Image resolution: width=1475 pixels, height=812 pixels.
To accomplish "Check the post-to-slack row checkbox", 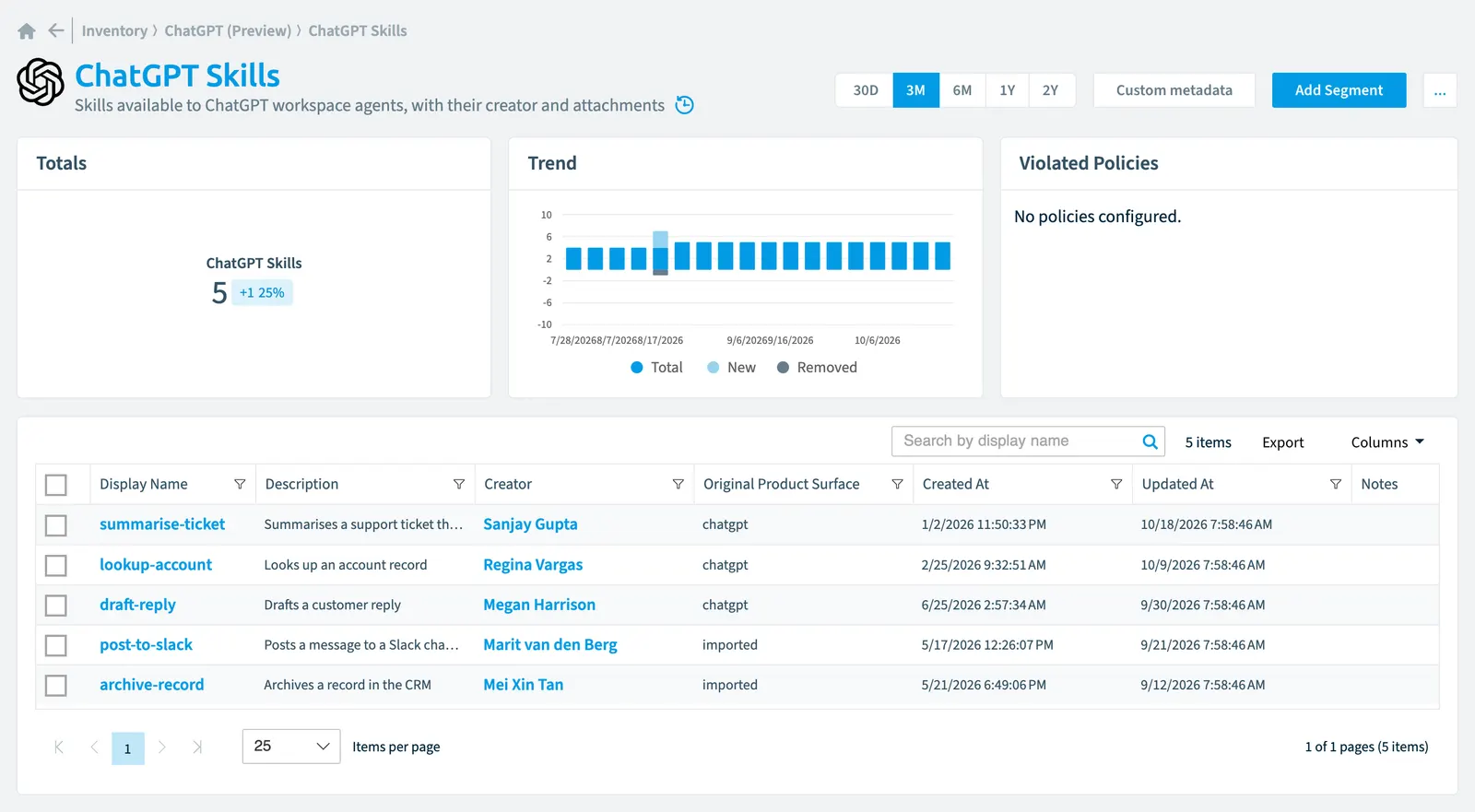I will pyautogui.click(x=56, y=645).
